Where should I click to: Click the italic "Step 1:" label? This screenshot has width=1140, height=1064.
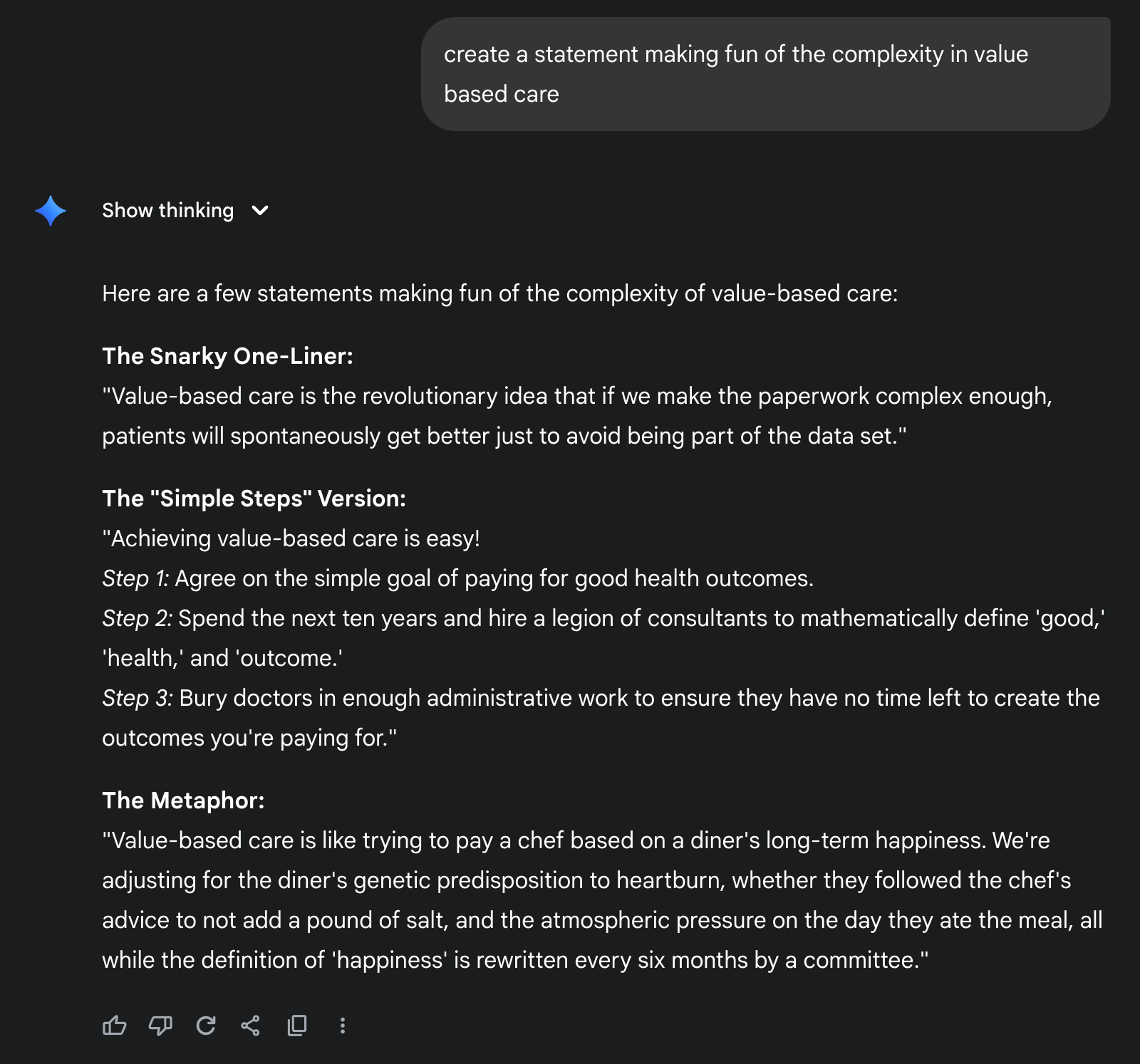coord(135,578)
